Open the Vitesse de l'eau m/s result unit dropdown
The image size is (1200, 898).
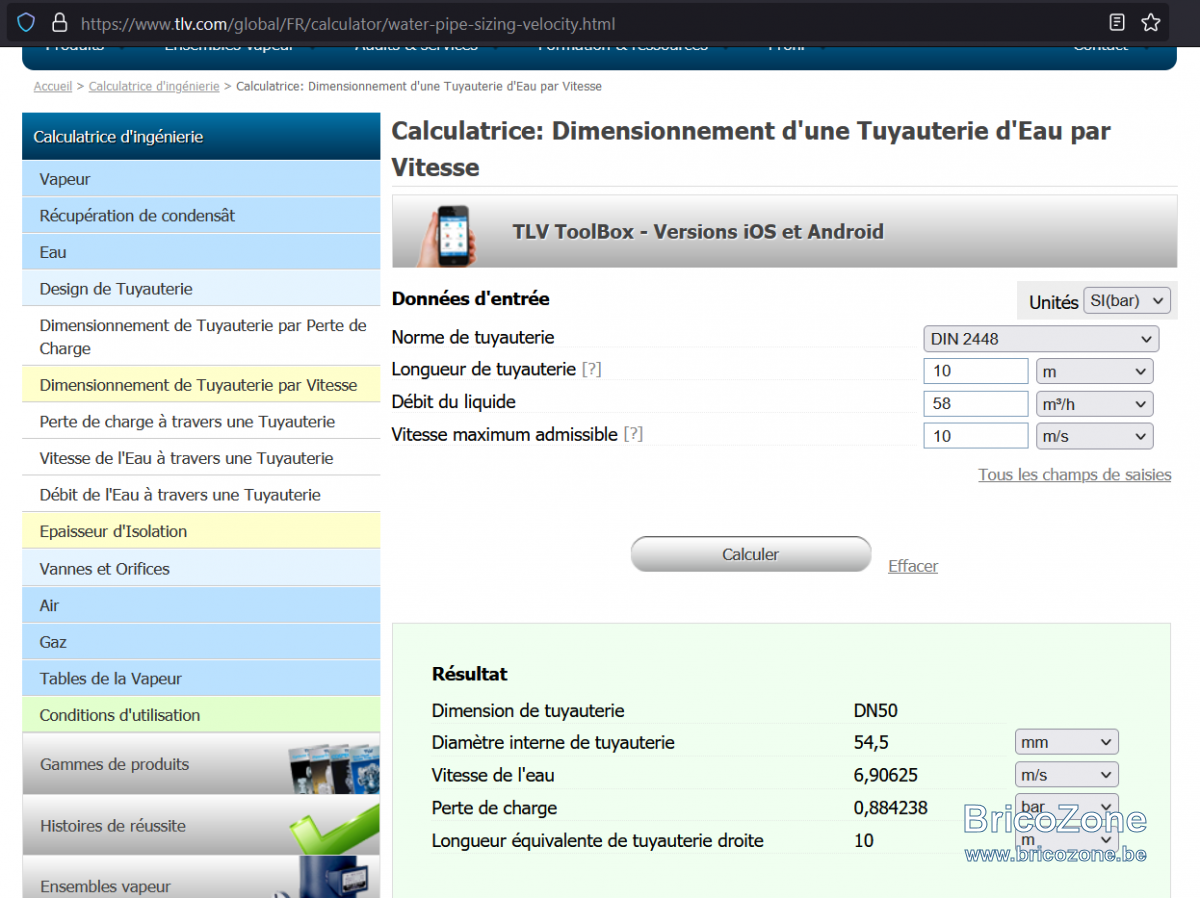tap(1066, 775)
